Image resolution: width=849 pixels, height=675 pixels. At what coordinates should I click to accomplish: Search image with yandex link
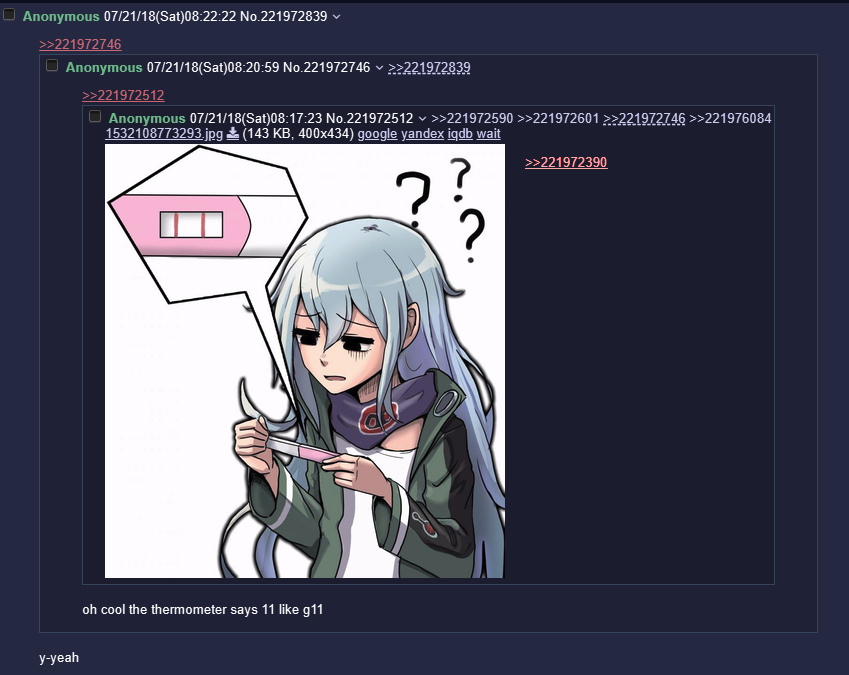coord(422,134)
